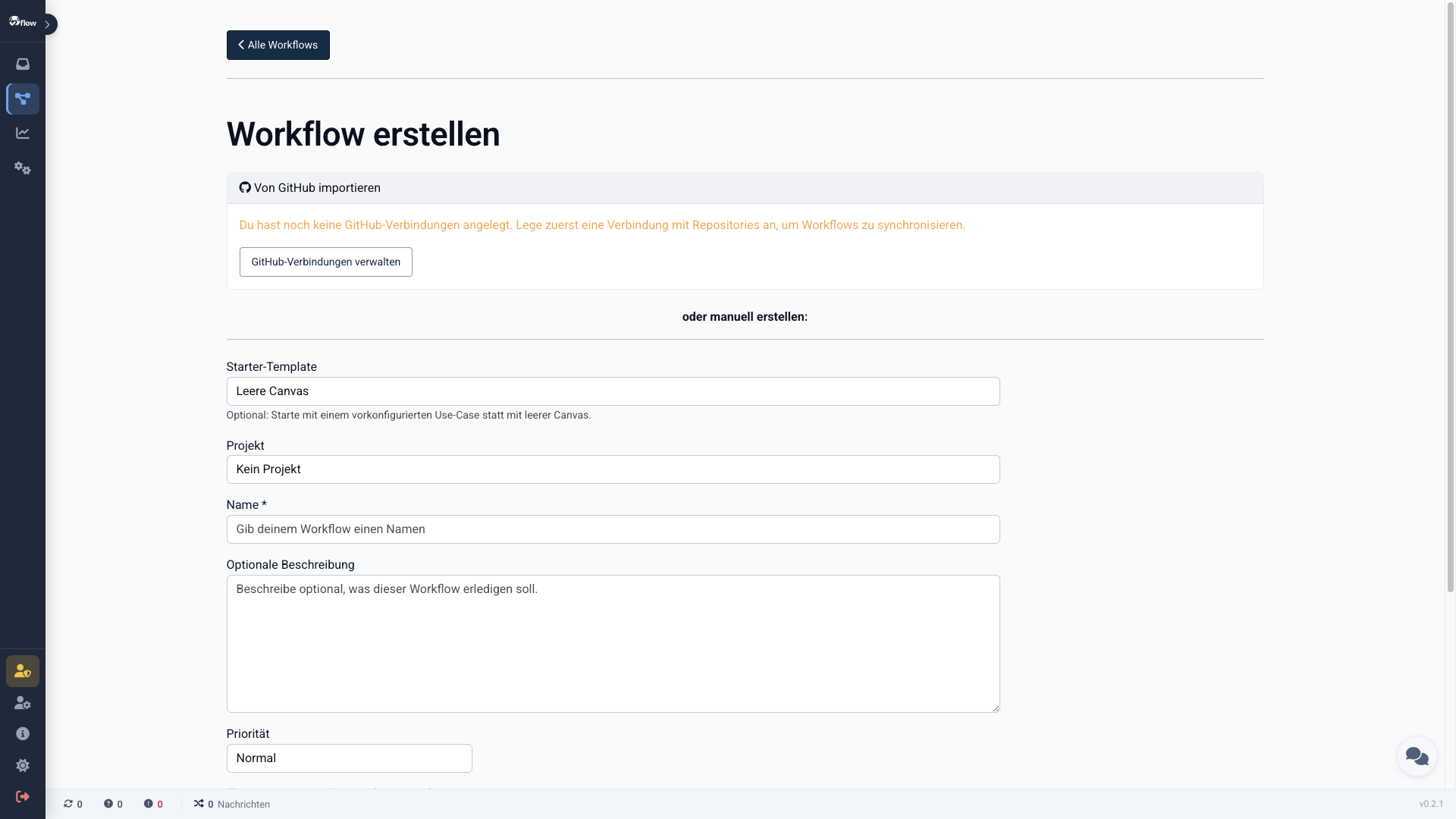Select the Workflows icon in the sidebar
Screen dimensions: 1456x819
pos(22,99)
